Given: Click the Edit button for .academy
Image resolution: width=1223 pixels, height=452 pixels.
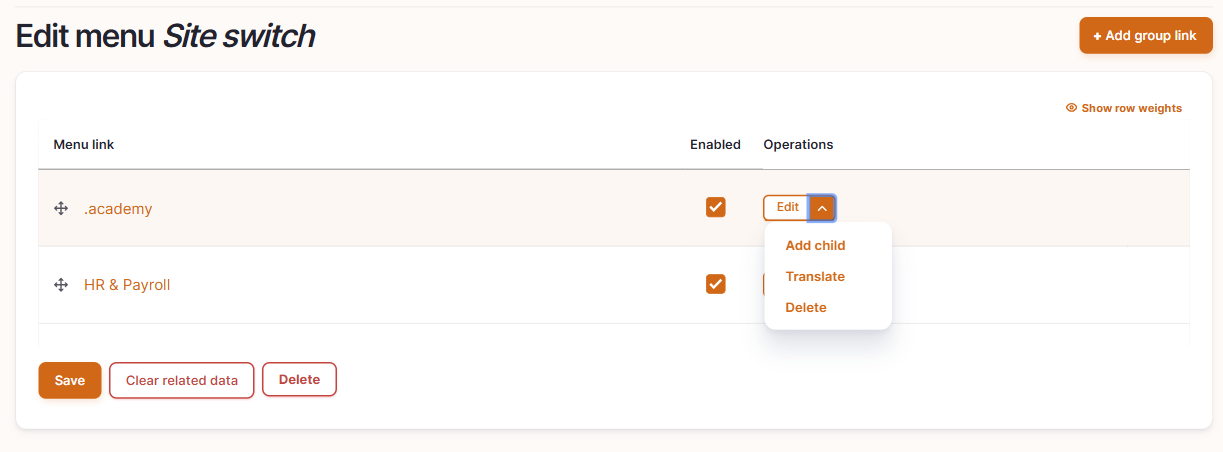Looking at the screenshot, I should (787, 208).
